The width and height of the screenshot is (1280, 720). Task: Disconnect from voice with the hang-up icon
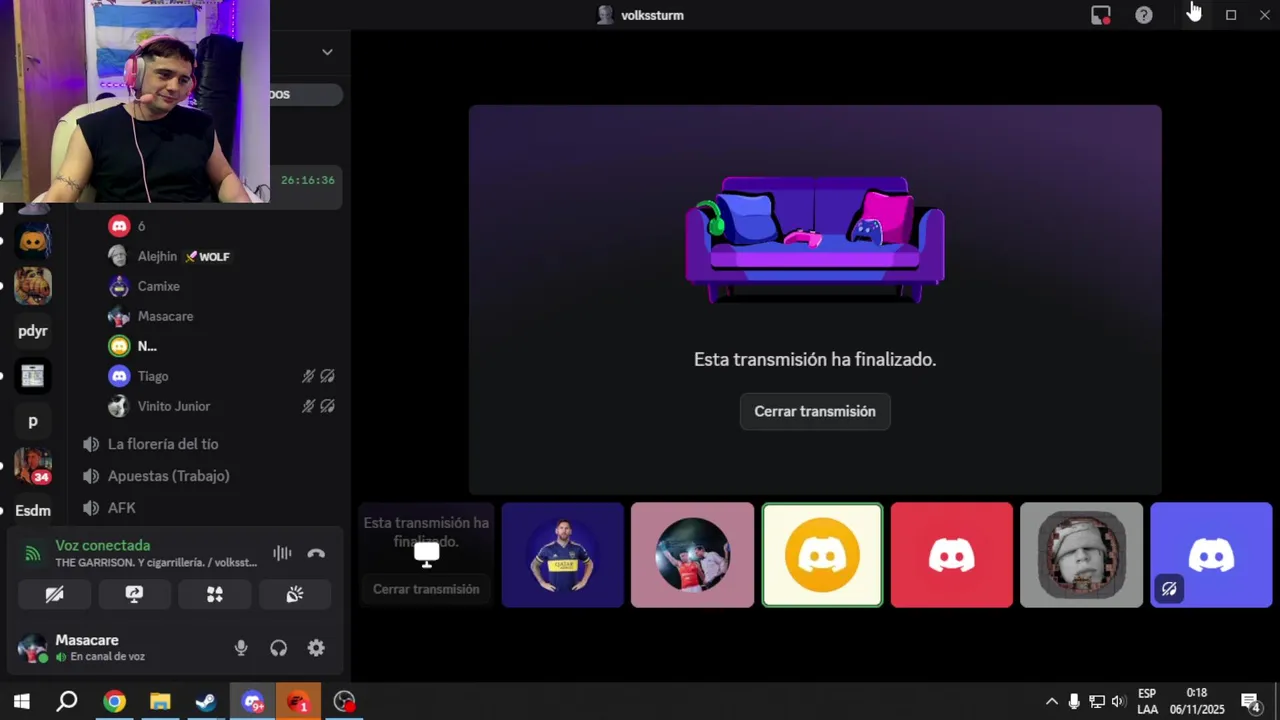[x=316, y=554]
